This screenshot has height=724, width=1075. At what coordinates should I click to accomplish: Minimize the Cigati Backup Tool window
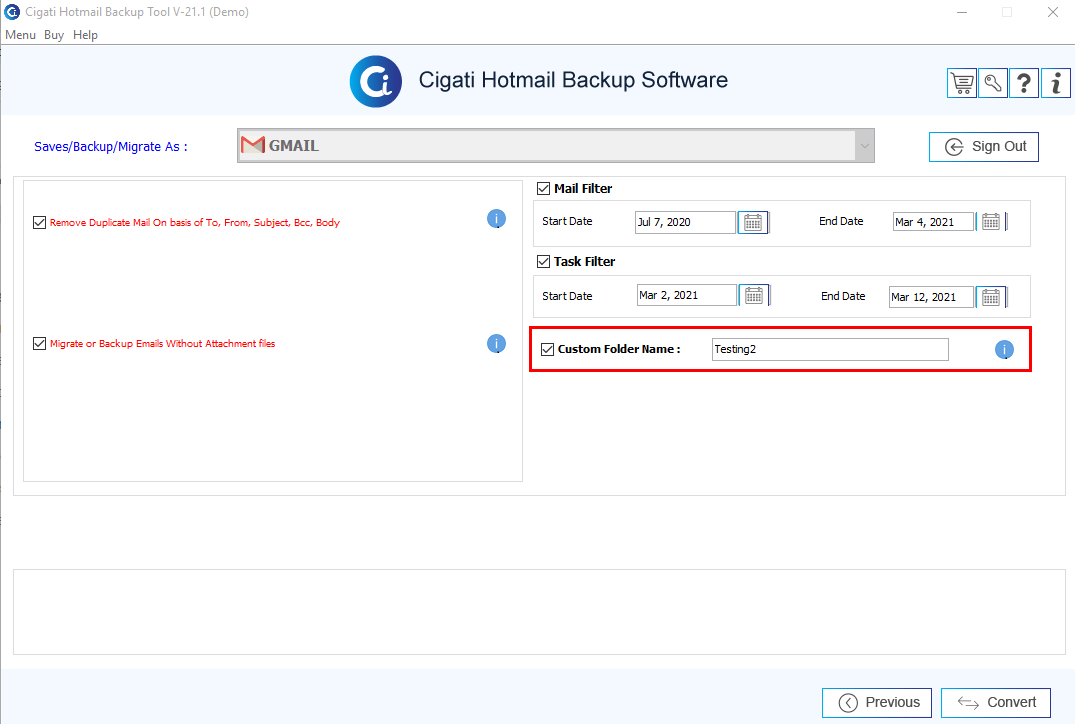pyautogui.click(x=962, y=12)
